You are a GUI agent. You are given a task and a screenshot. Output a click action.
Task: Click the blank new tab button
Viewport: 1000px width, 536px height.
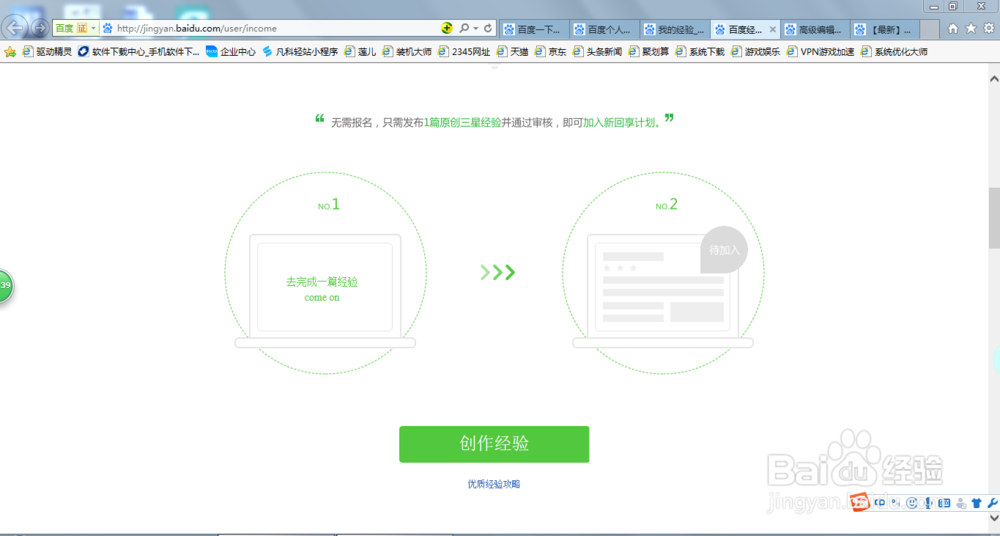930,29
